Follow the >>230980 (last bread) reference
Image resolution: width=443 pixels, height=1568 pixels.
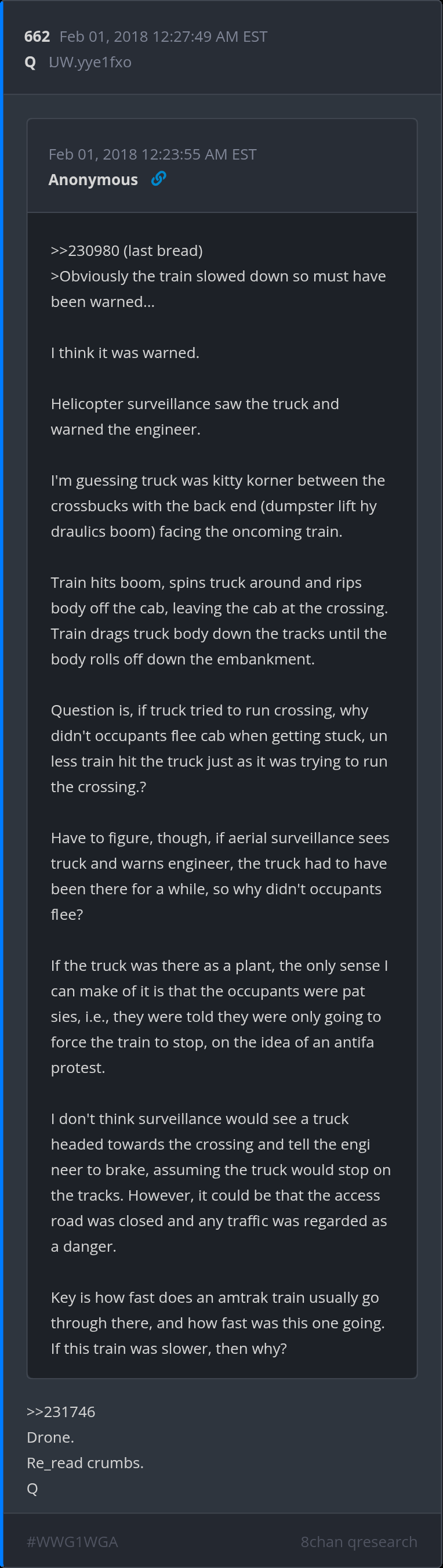pyautogui.click(x=126, y=251)
